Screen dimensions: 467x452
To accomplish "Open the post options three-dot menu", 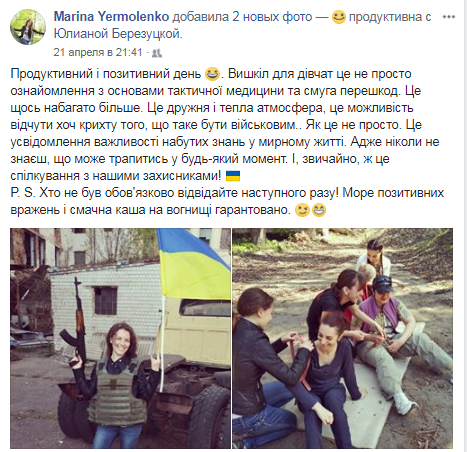I will [449, 17].
